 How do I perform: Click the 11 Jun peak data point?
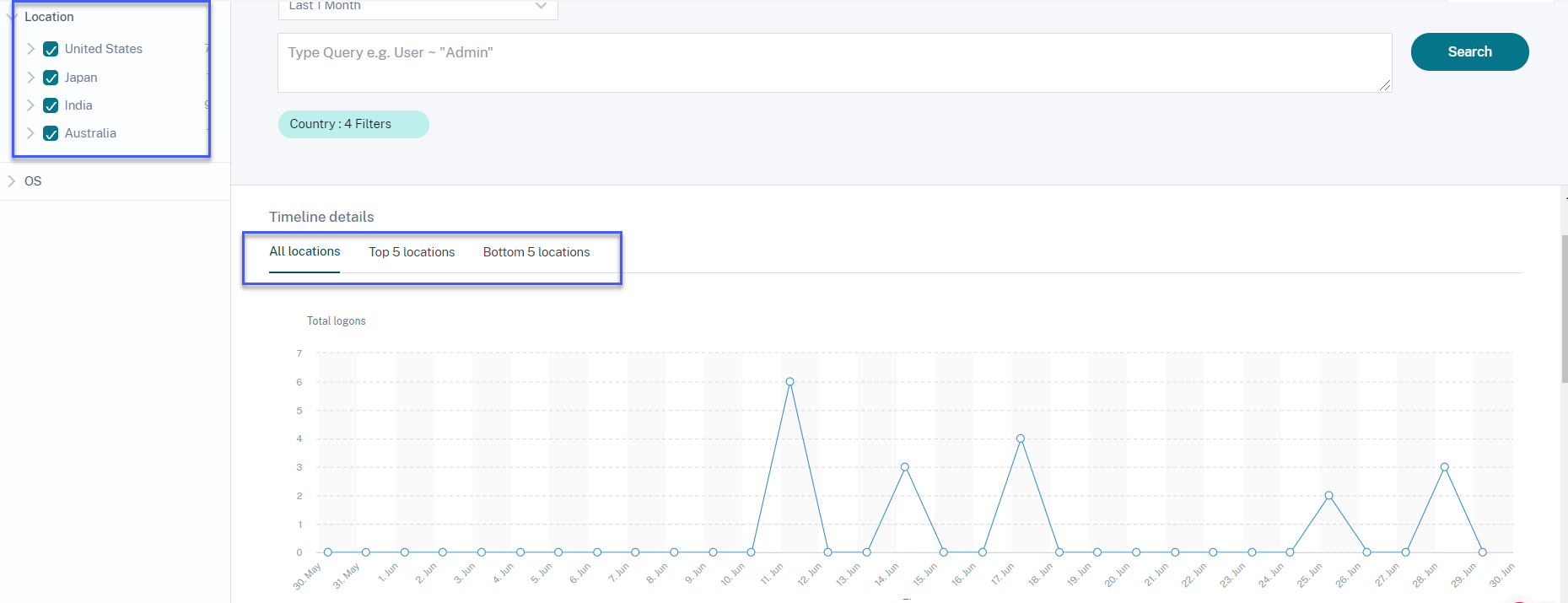(x=789, y=382)
